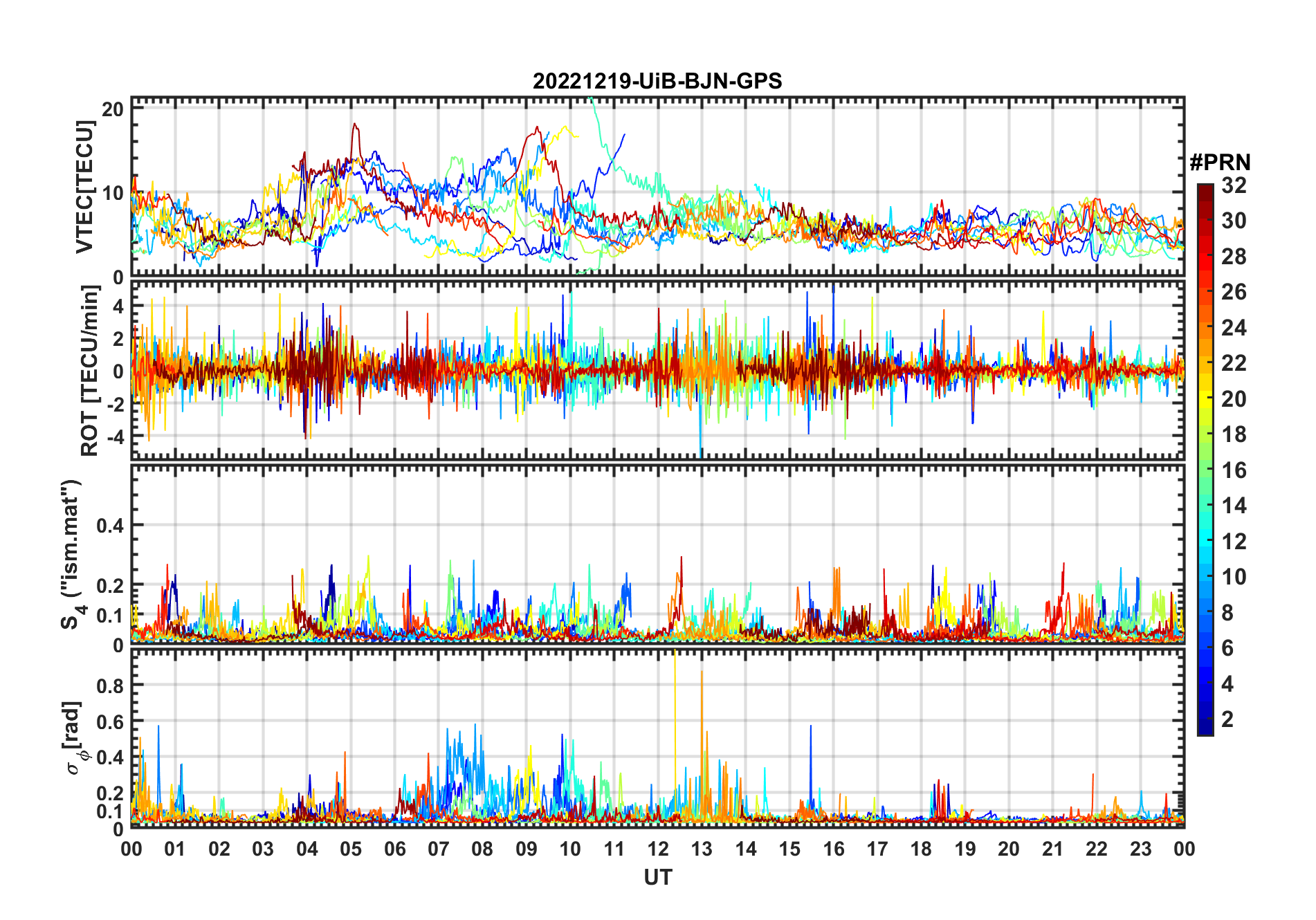
Task: Click ROT y-axis tick label -4
Action: (x=115, y=436)
